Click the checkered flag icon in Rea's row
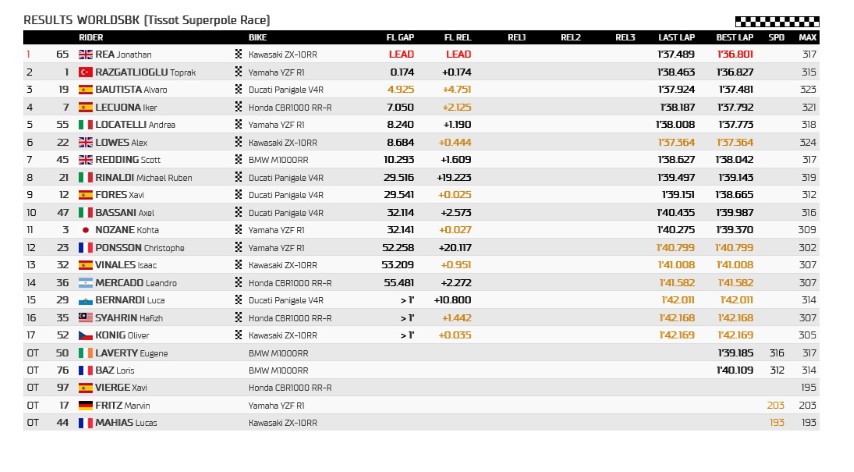This screenshot has height=472, width=854. coord(238,54)
